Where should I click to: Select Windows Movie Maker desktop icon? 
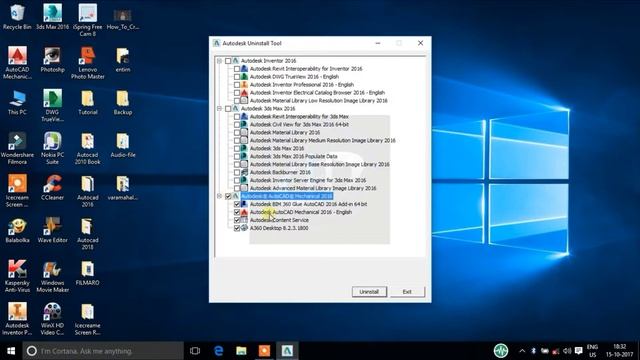52,276
